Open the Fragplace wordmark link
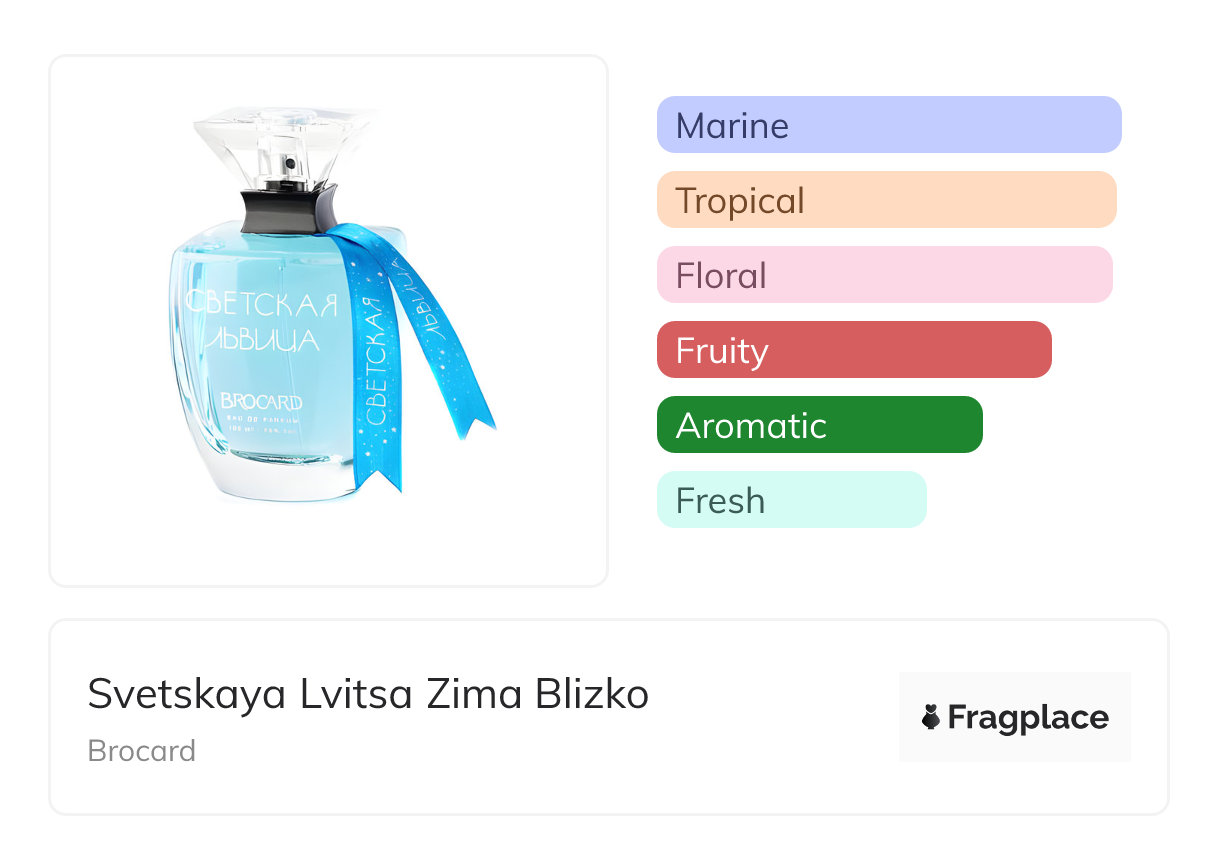 tap(1028, 718)
